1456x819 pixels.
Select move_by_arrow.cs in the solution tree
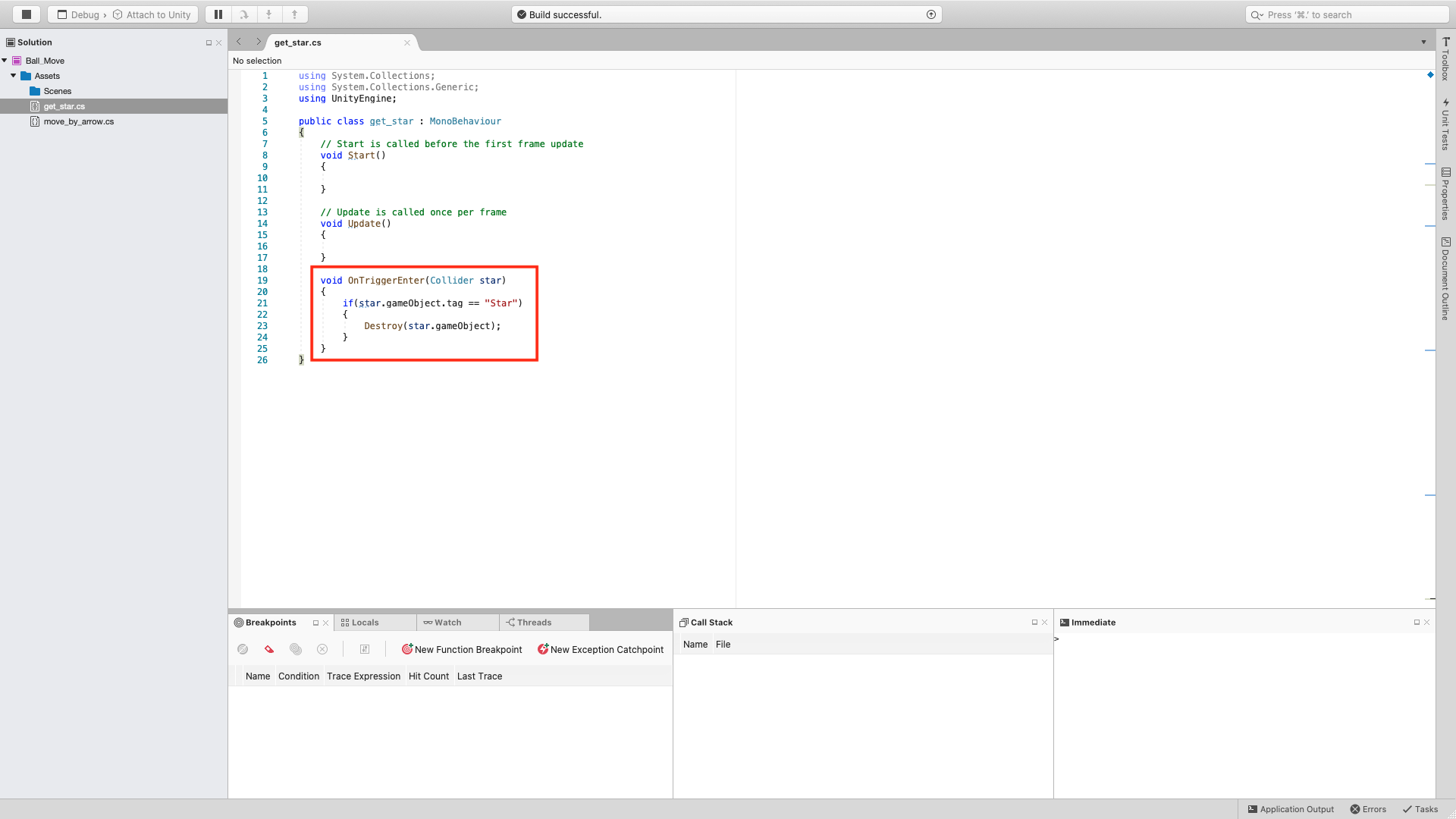79,121
